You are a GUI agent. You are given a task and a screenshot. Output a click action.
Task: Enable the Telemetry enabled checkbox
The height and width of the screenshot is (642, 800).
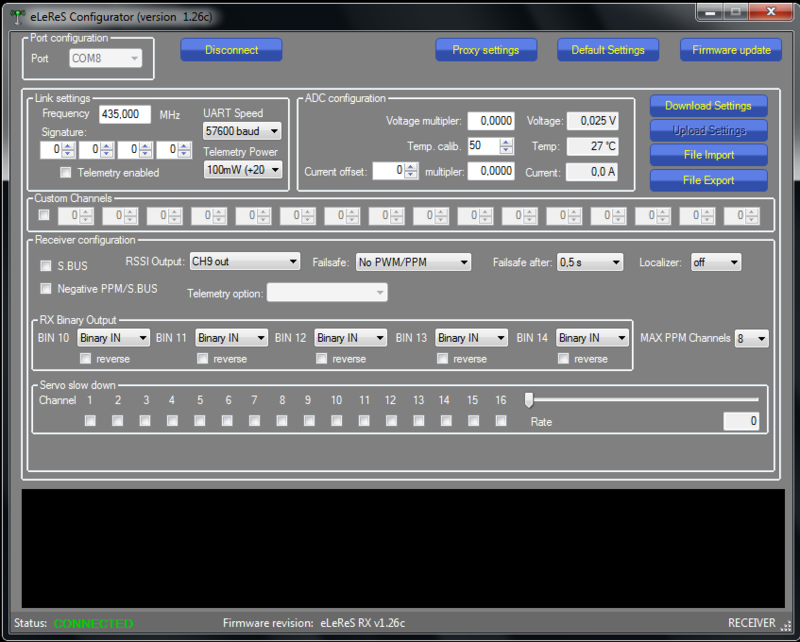pos(65,172)
